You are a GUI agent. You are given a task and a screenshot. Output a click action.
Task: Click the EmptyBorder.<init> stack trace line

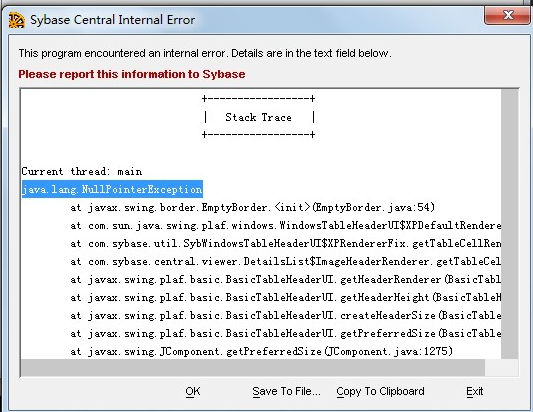coord(253,207)
